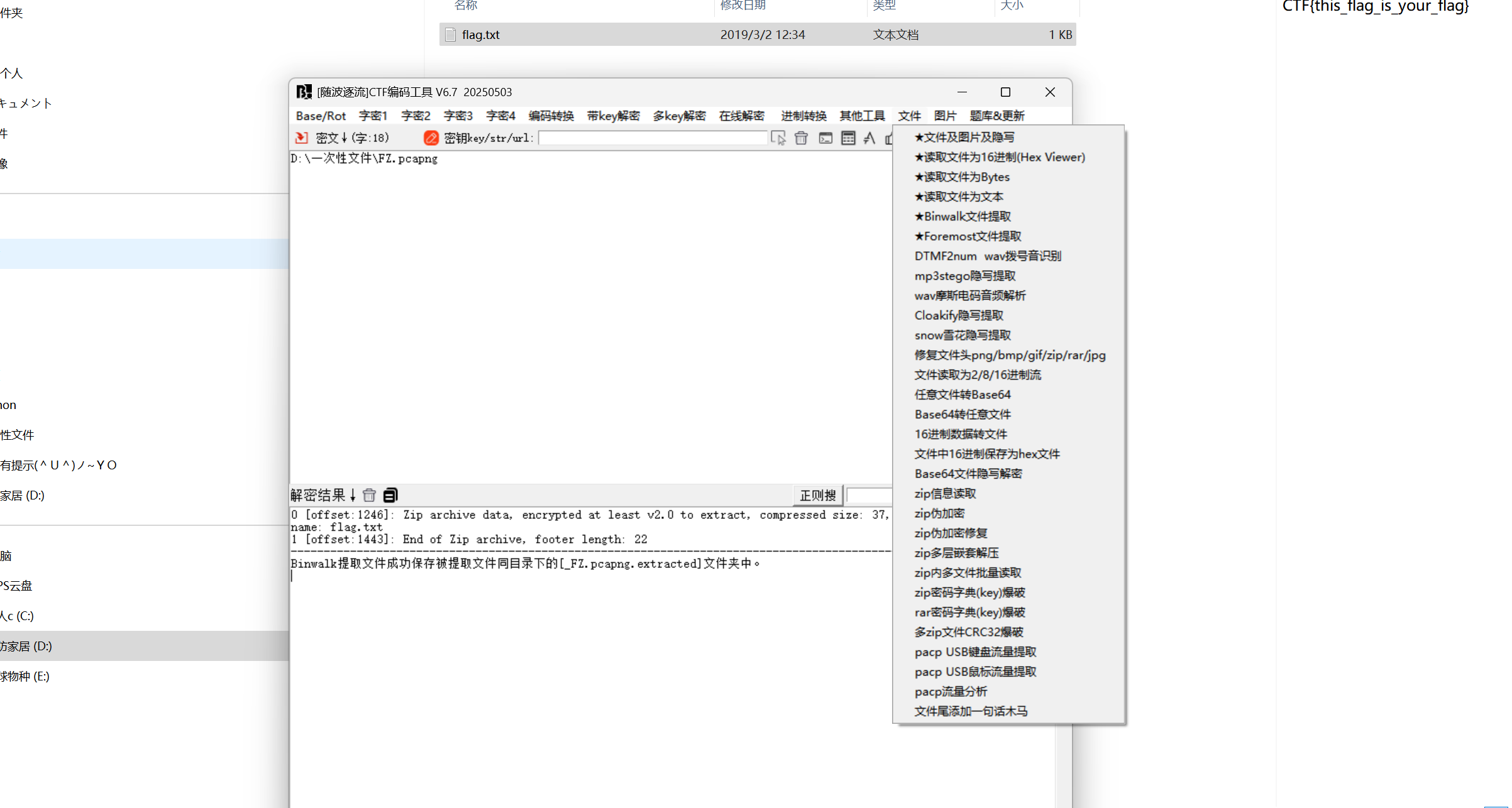Click the trash icon in top toolbar
Screen dimensions: 1512x808
click(x=801, y=138)
